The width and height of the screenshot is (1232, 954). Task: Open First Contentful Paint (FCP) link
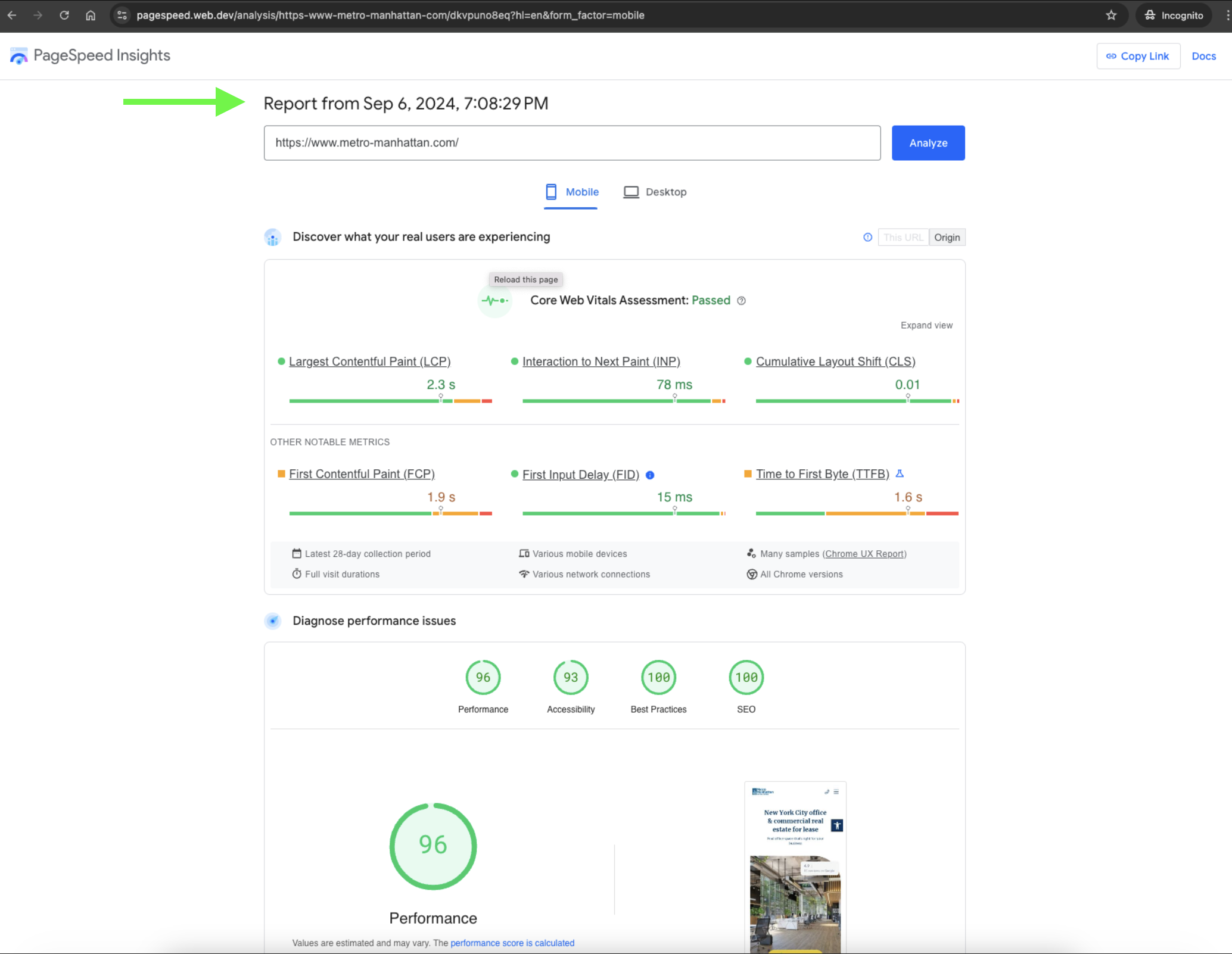pos(362,474)
